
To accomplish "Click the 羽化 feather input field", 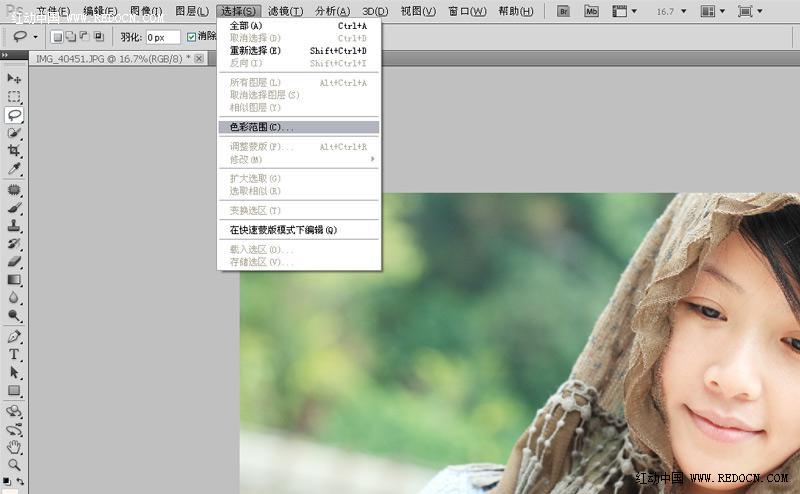I will coord(162,37).
